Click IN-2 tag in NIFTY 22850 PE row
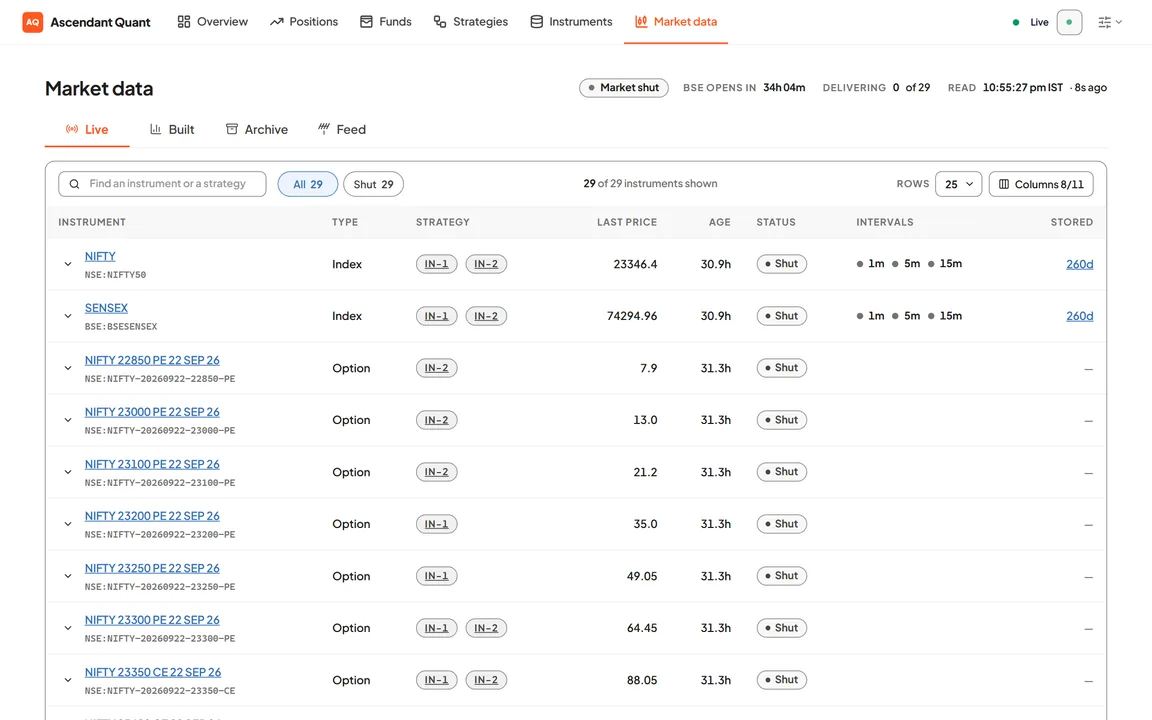This screenshot has width=1152, height=720. point(436,368)
